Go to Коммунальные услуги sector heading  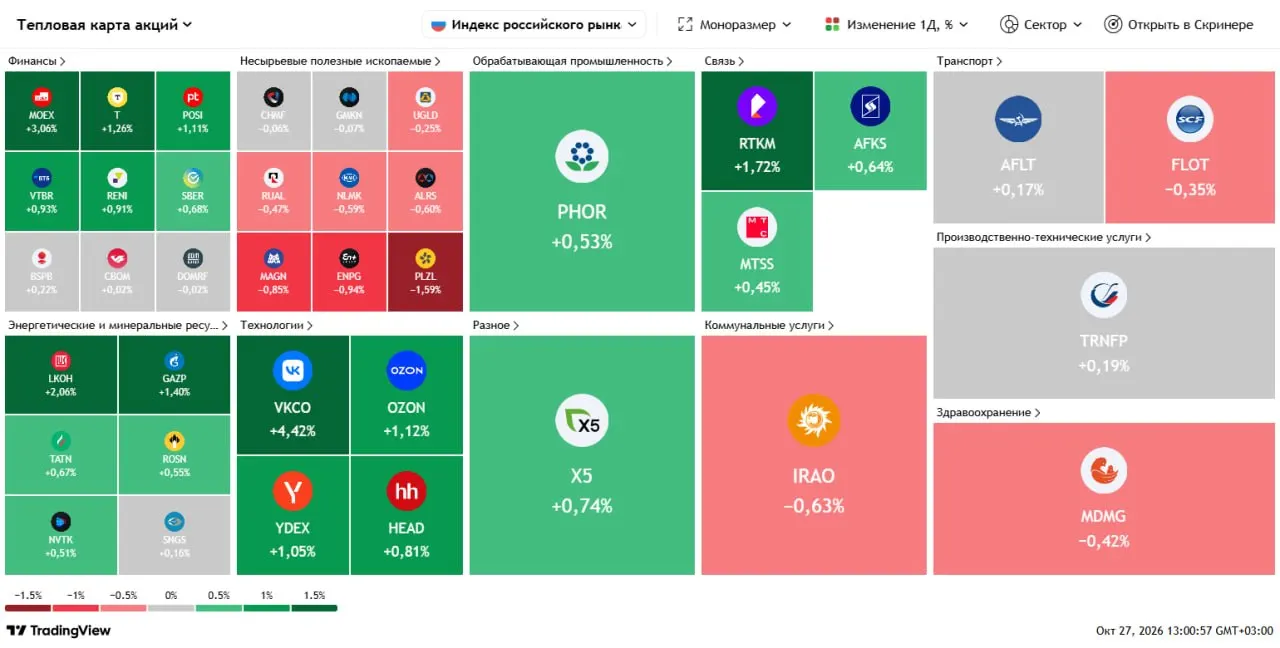(x=769, y=325)
